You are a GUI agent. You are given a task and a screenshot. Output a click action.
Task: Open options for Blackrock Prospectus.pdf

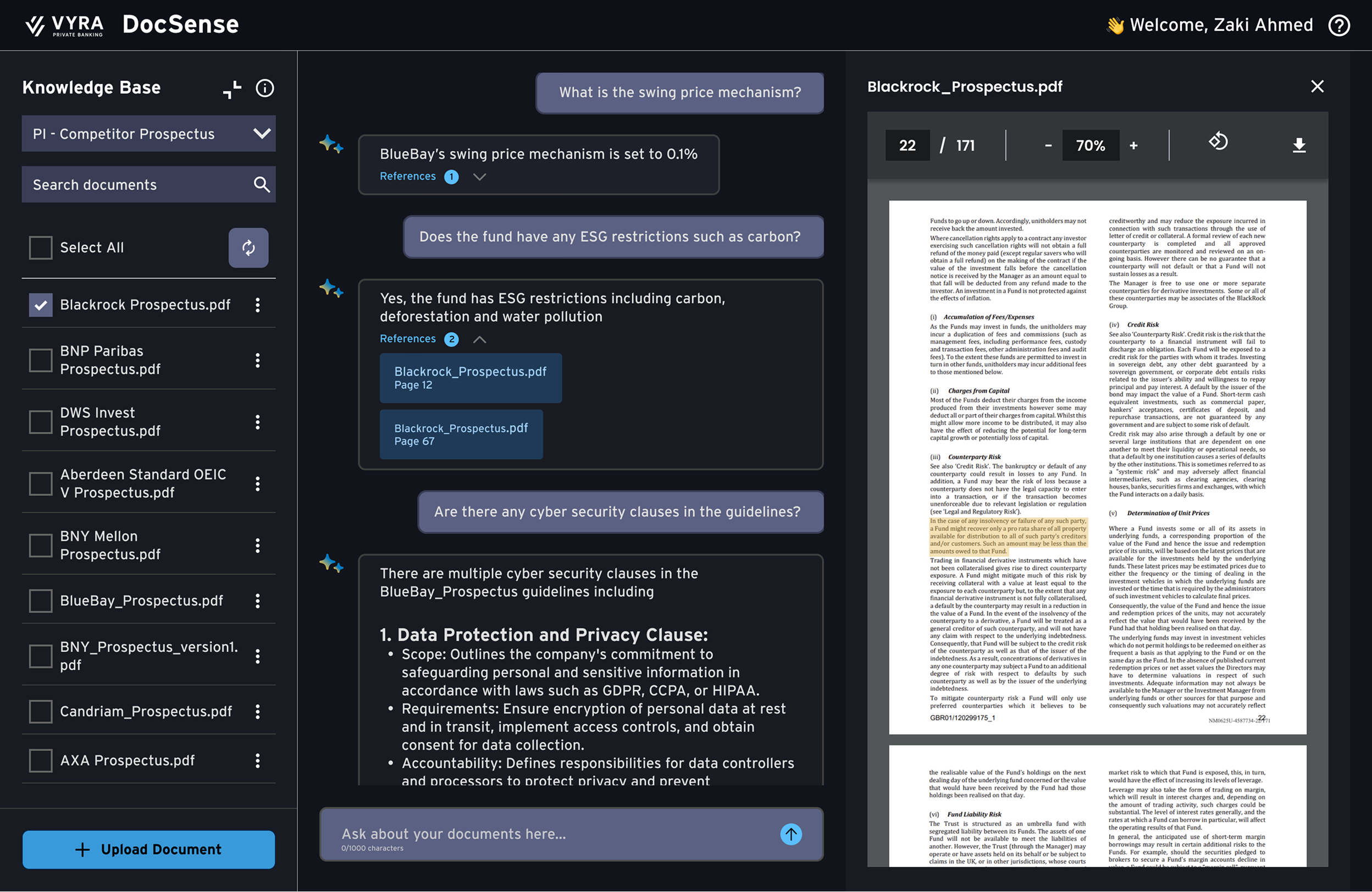pos(258,305)
